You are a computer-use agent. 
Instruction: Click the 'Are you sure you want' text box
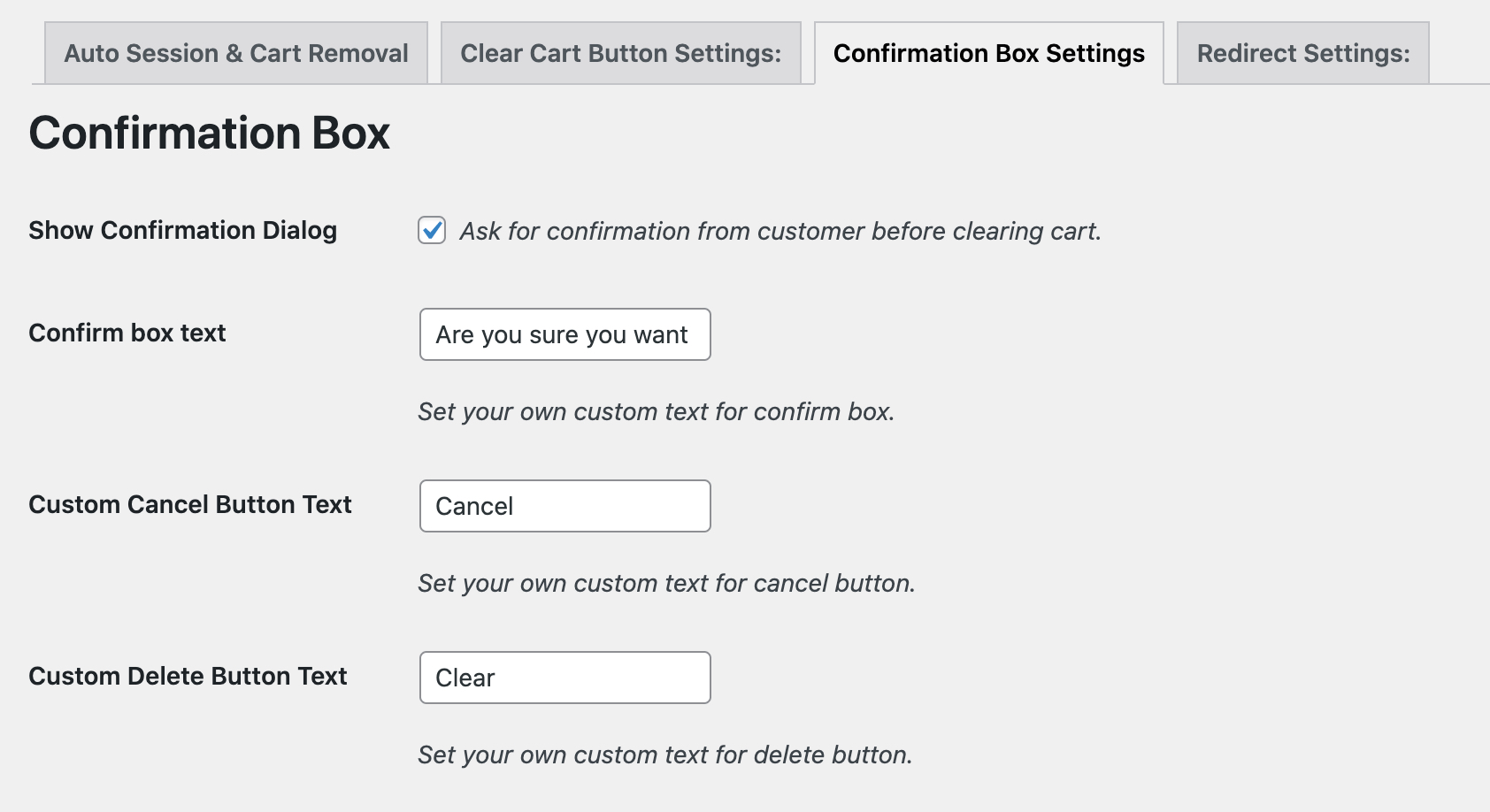pyautogui.click(x=564, y=334)
